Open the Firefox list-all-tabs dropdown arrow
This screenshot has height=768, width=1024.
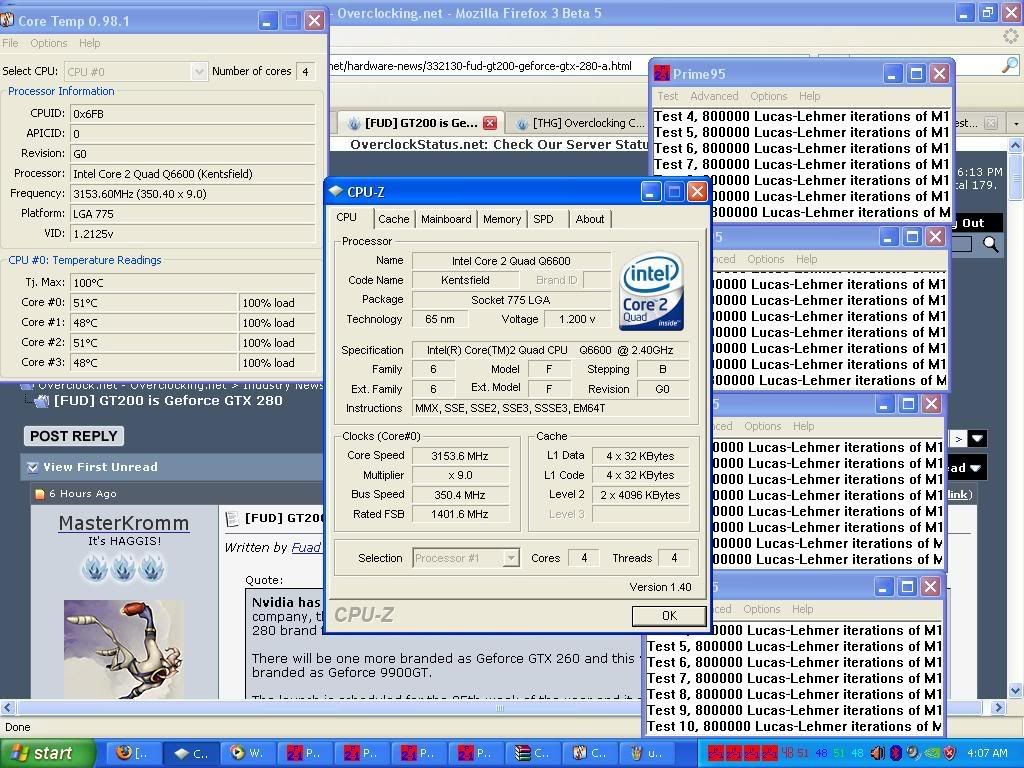click(1016, 123)
